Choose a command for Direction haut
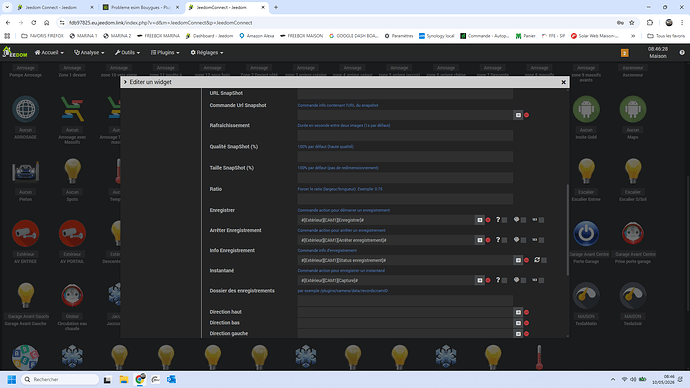This screenshot has height=388, width=690. point(518,312)
